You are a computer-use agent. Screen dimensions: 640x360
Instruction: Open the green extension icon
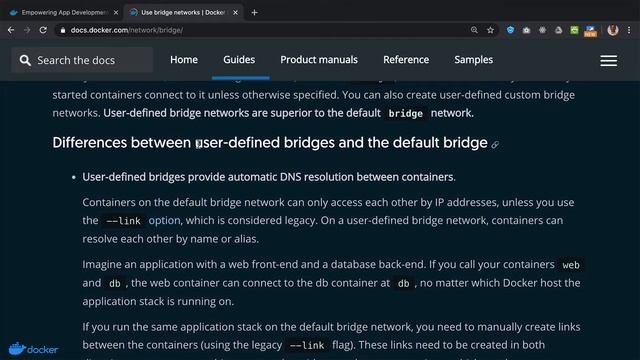[574, 30]
